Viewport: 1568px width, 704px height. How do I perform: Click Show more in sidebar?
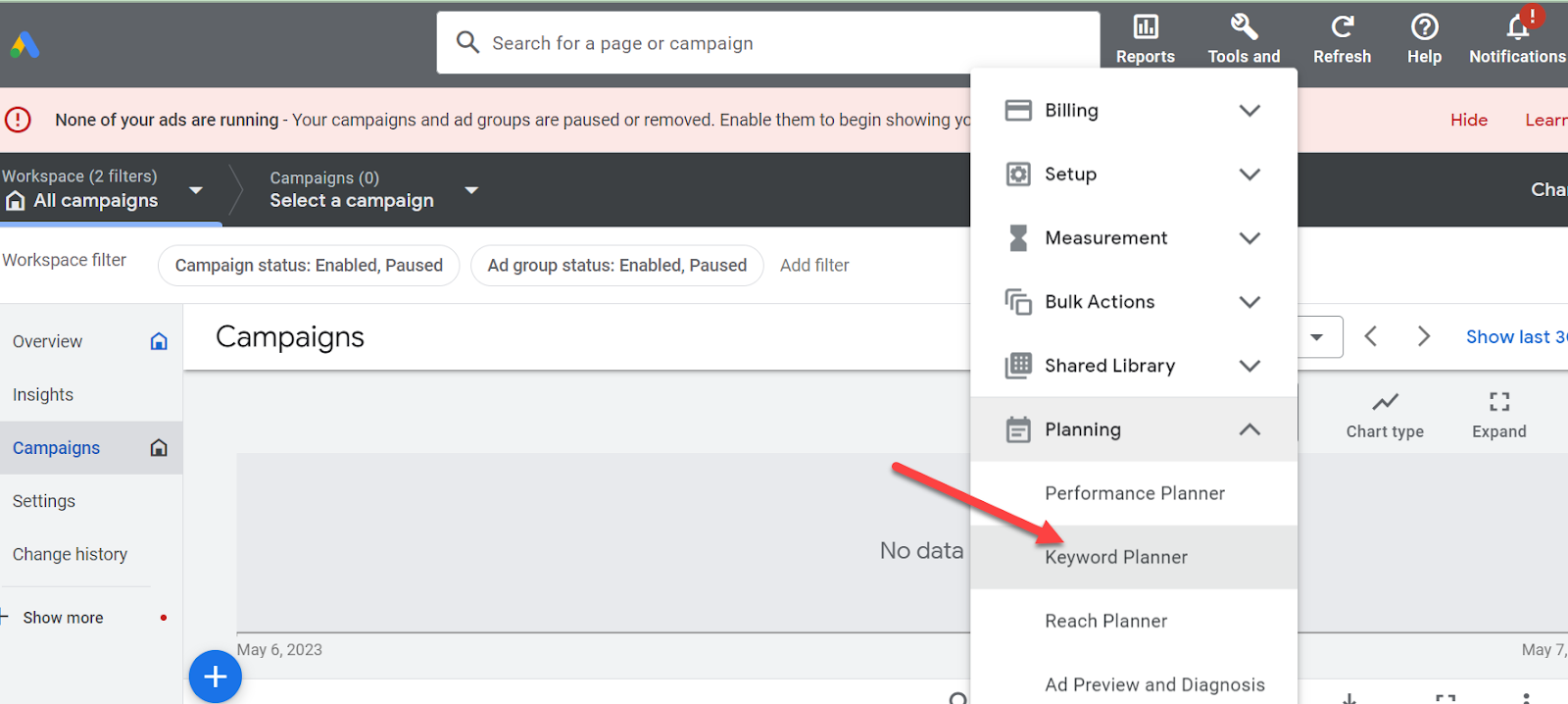[x=63, y=618]
